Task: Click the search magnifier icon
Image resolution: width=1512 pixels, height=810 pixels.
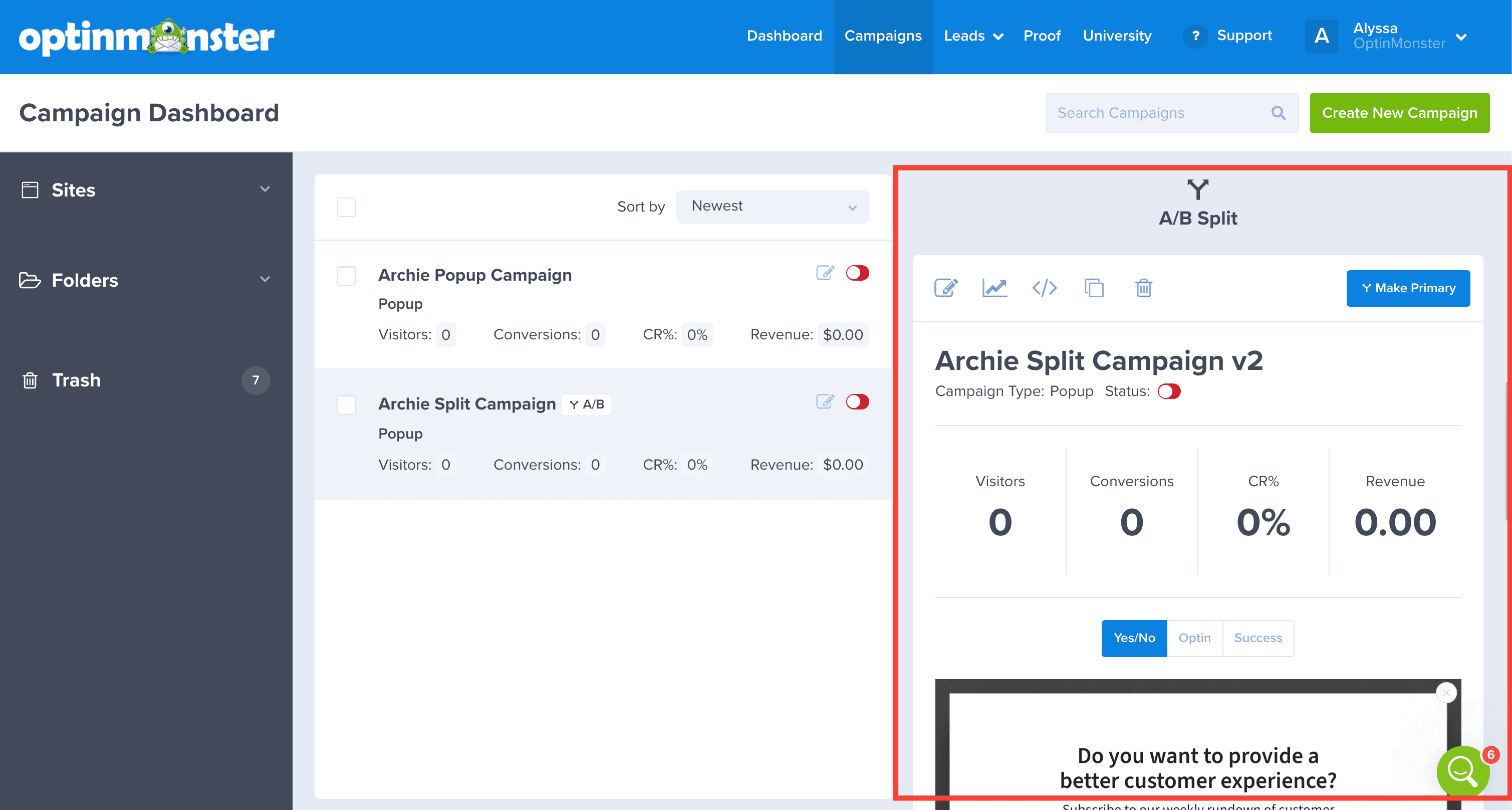Action: [1278, 113]
